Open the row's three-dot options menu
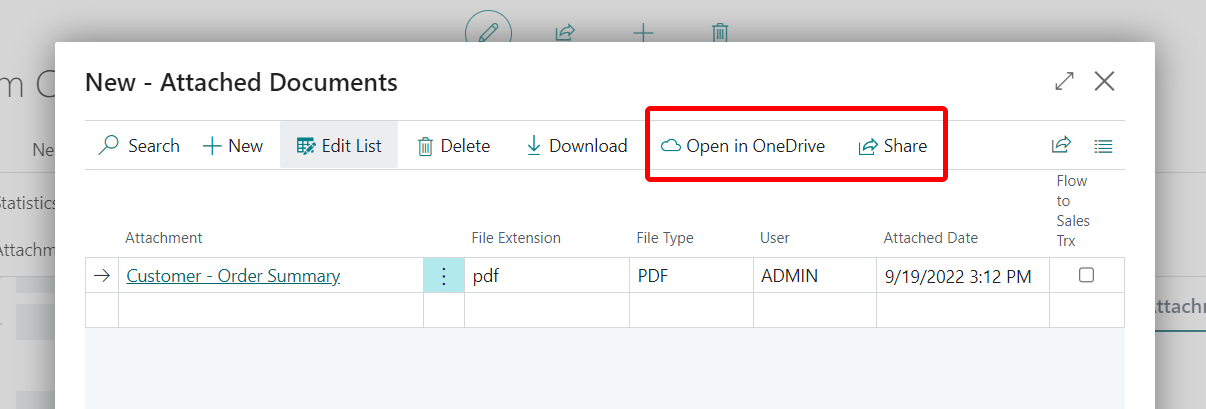The image size is (1206, 409). tap(444, 276)
